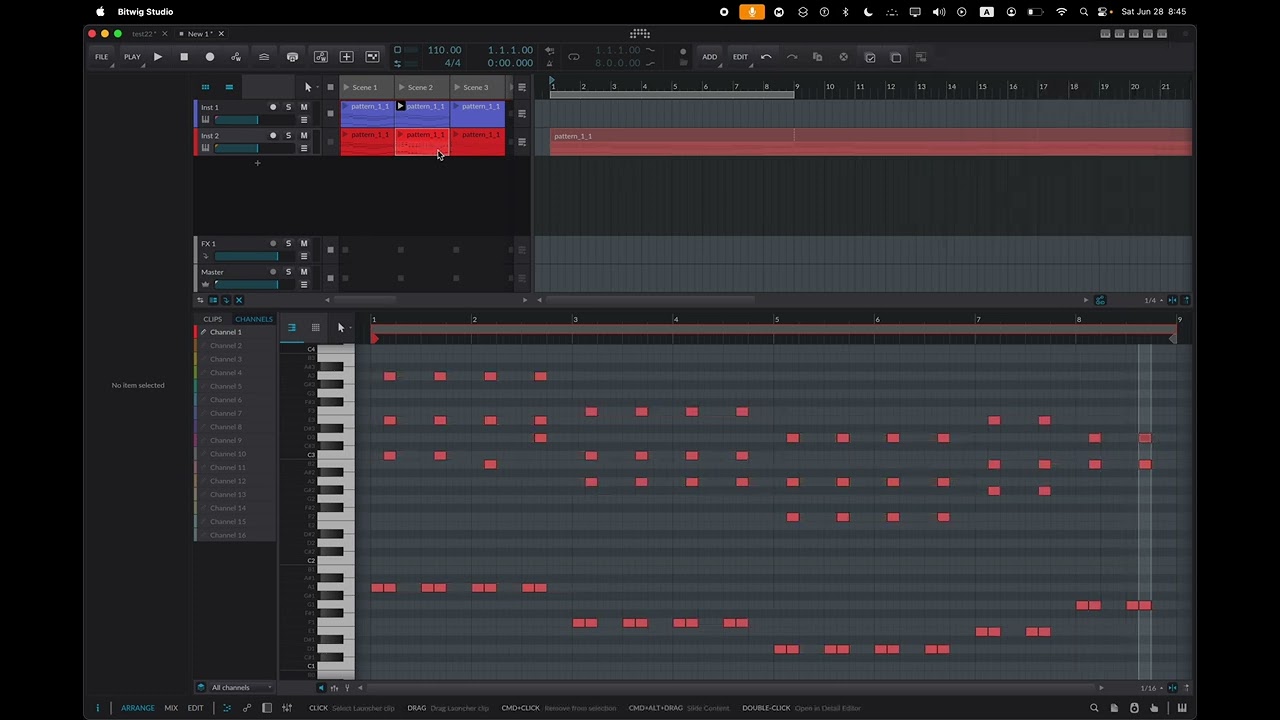Select the tempo field showing 110.00
This screenshot has width=1280, height=720.
click(x=445, y=50)
